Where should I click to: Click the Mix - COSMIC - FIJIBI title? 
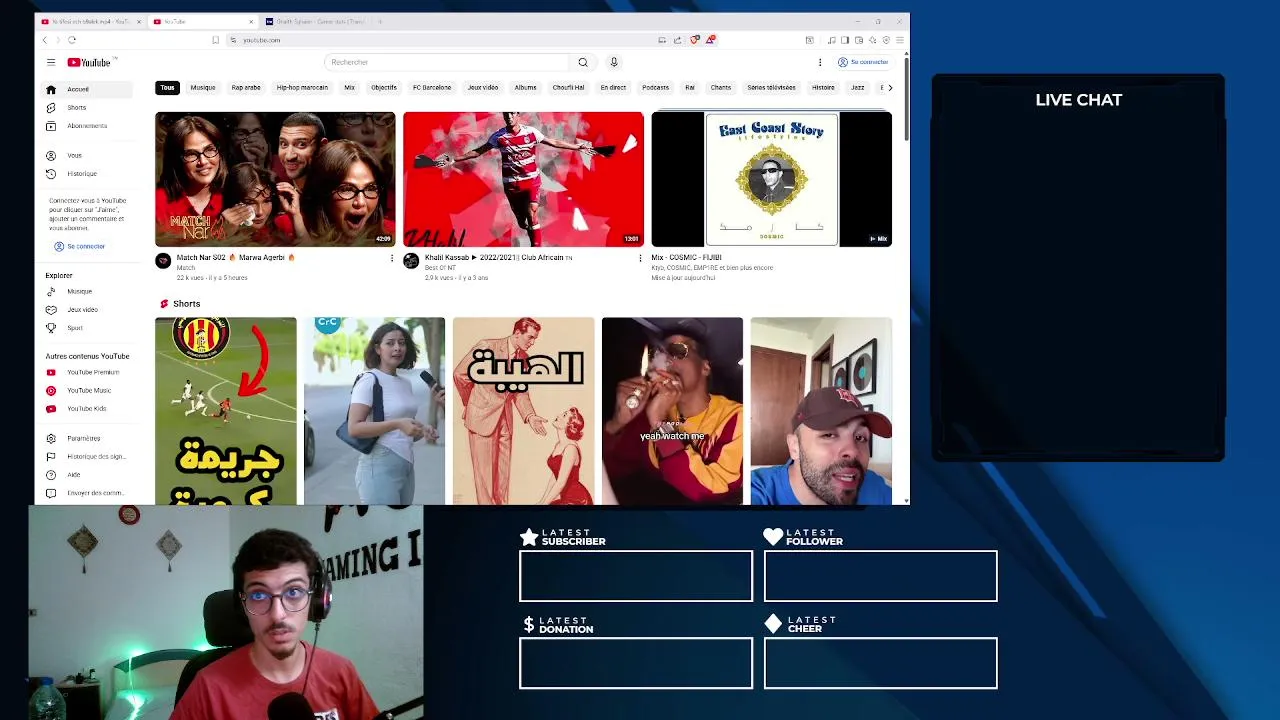click(686, 258)
